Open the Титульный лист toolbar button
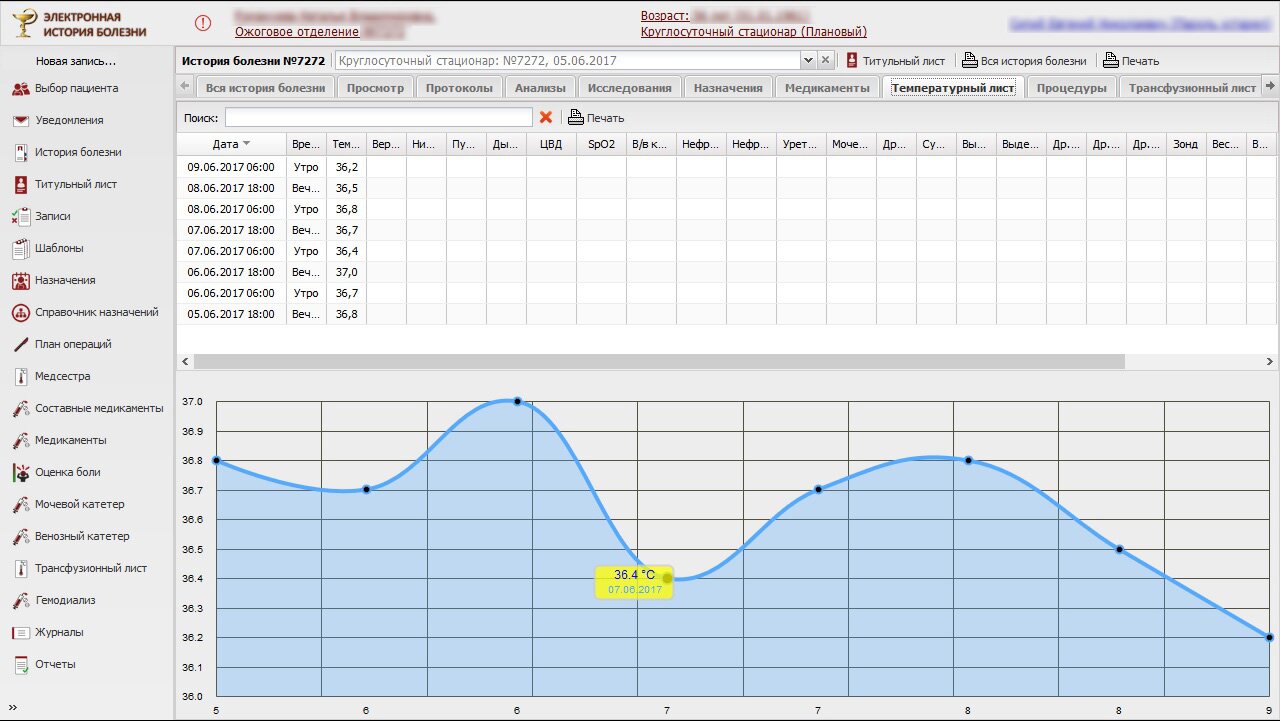 click(x=895, y=61)
